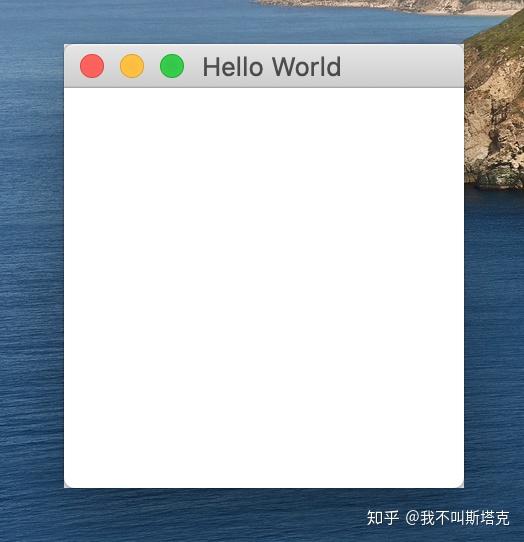Click the "Hello World" title text
Image resolution: width=524 pixels, height=542 pixels.
(x=272, y=67)
